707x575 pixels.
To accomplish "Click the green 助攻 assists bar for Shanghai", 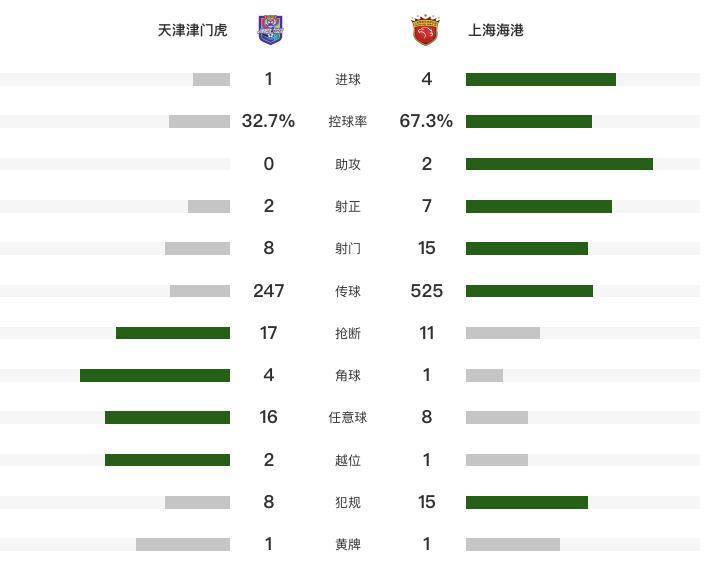I will (559, 164).
